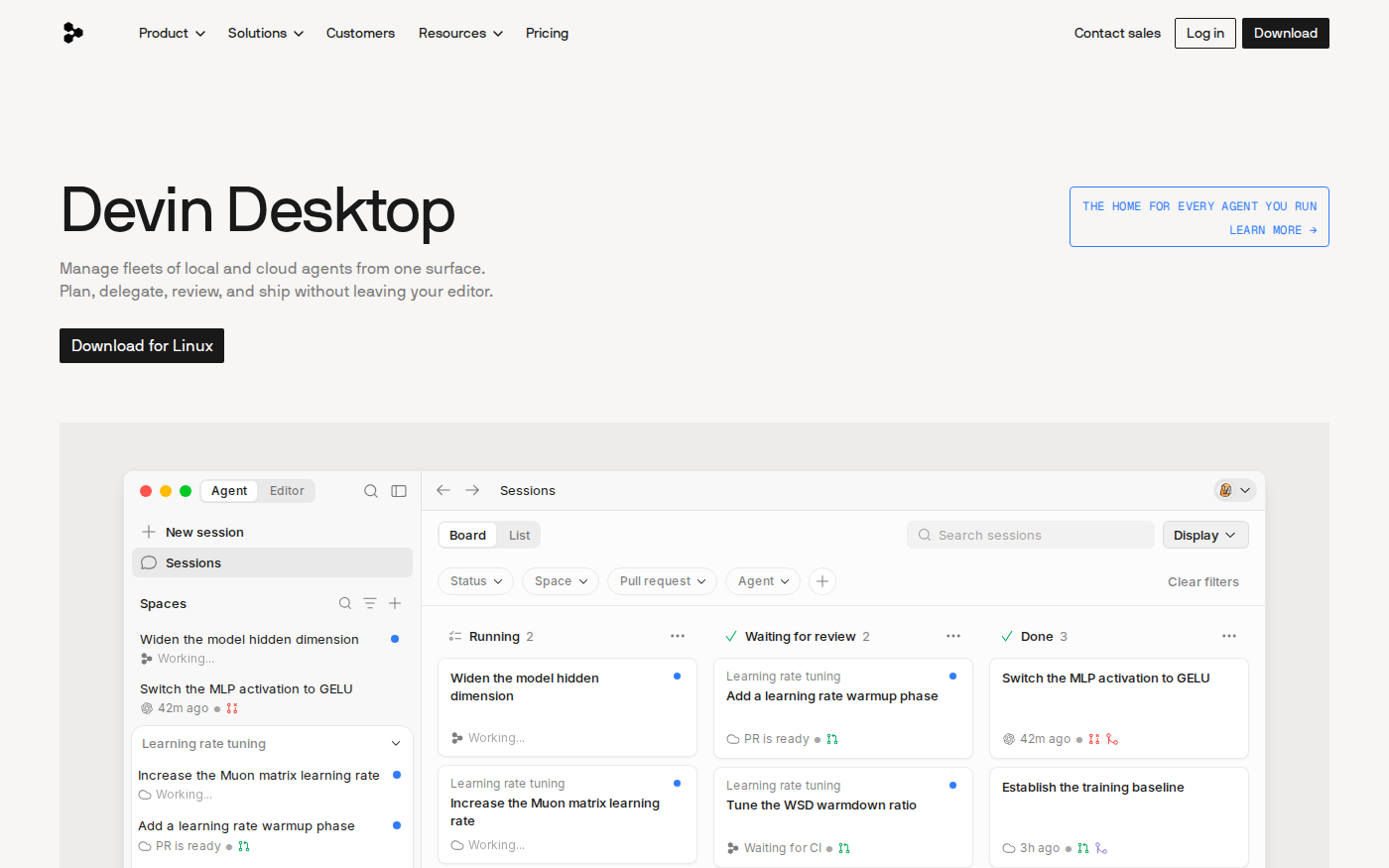Screen dimensions: 1389x868
Task: Open the Widen the model hidden dimension card
Action: [568, 707]
